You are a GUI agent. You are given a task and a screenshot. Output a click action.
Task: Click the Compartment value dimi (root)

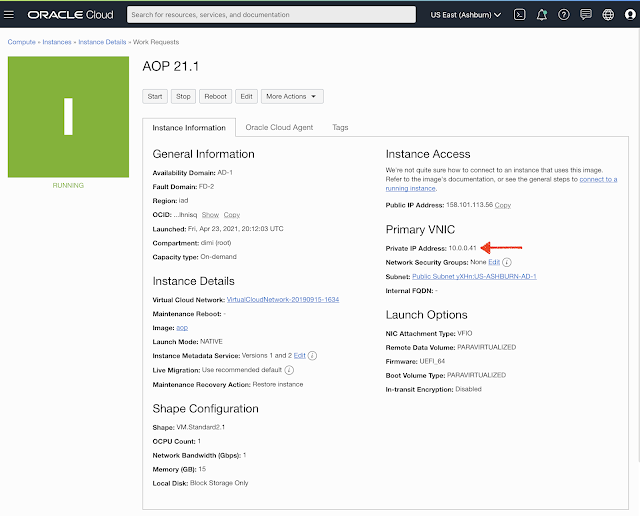tap(216, 243)
